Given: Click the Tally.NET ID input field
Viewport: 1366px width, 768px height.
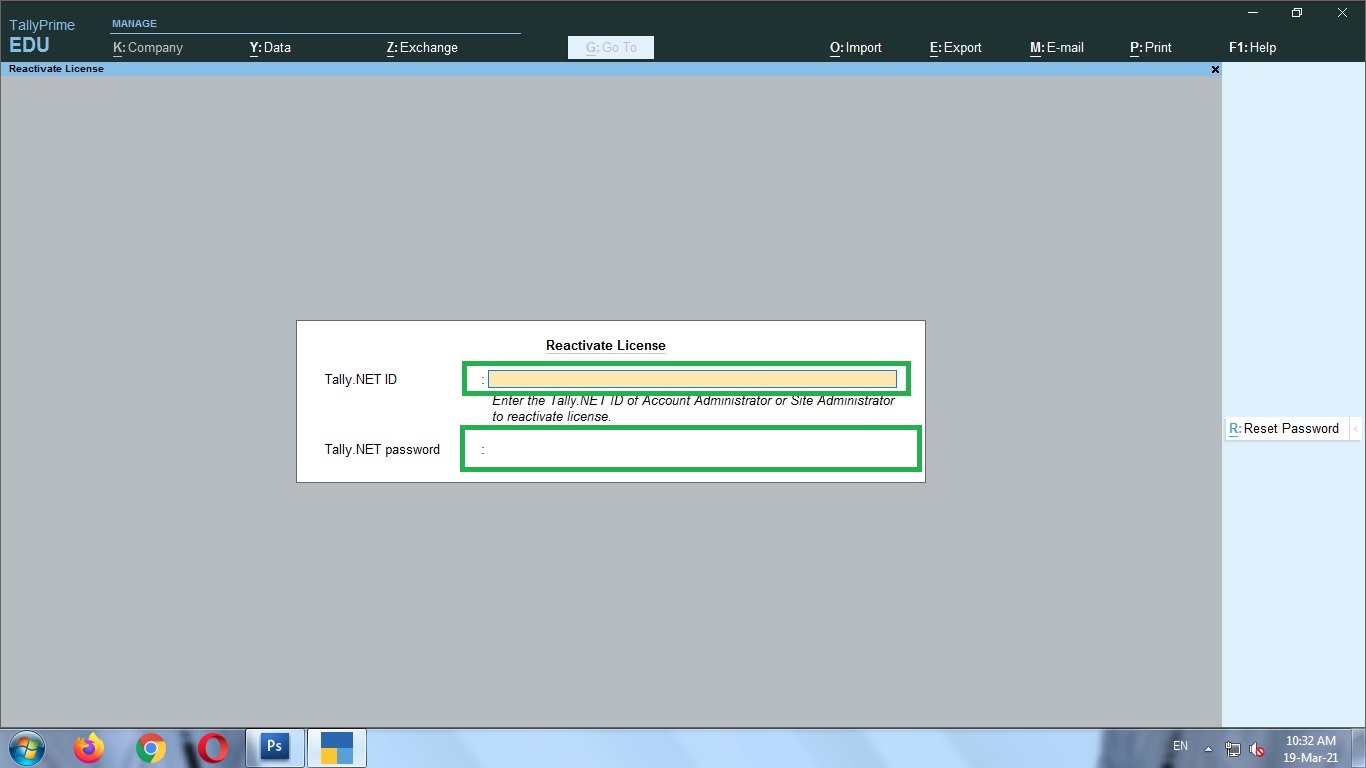Looking at the screenshot, I should pyautogui.click(x=692, y=379).
